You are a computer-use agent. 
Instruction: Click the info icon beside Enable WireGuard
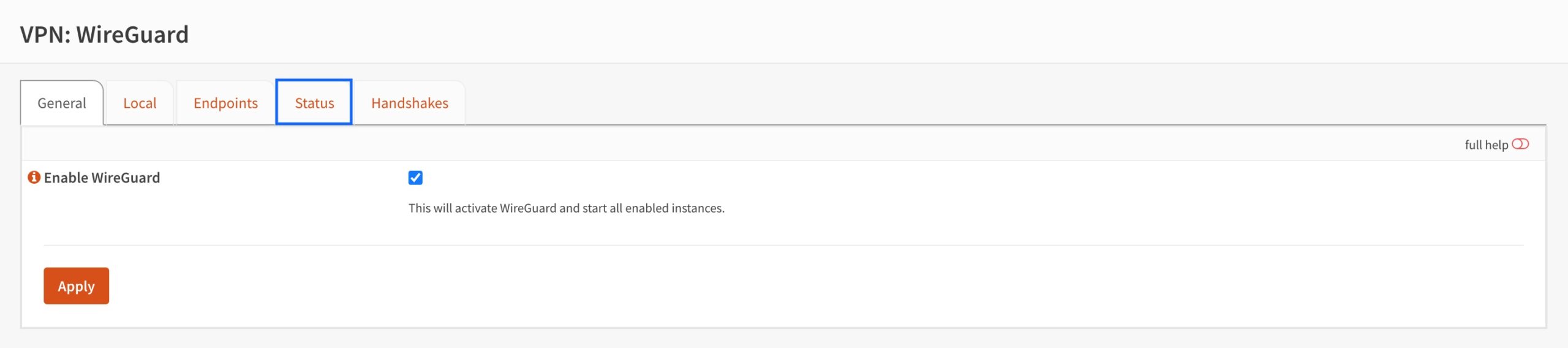34,178
